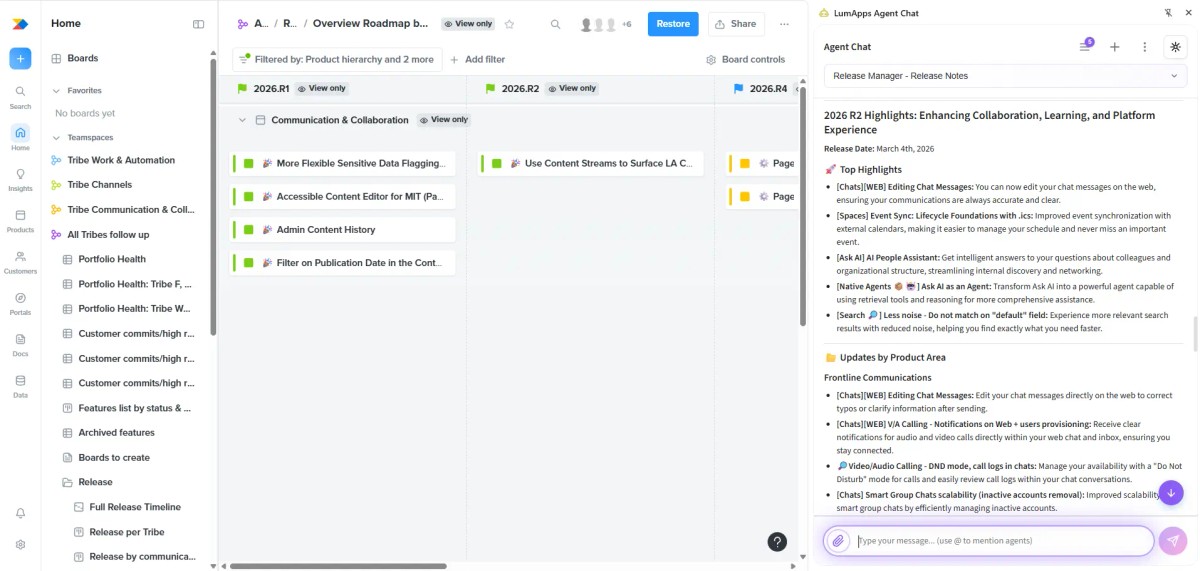Open Customers from the left rail
This screenshot has width=1200, height=571.
(x=20, y=262)
